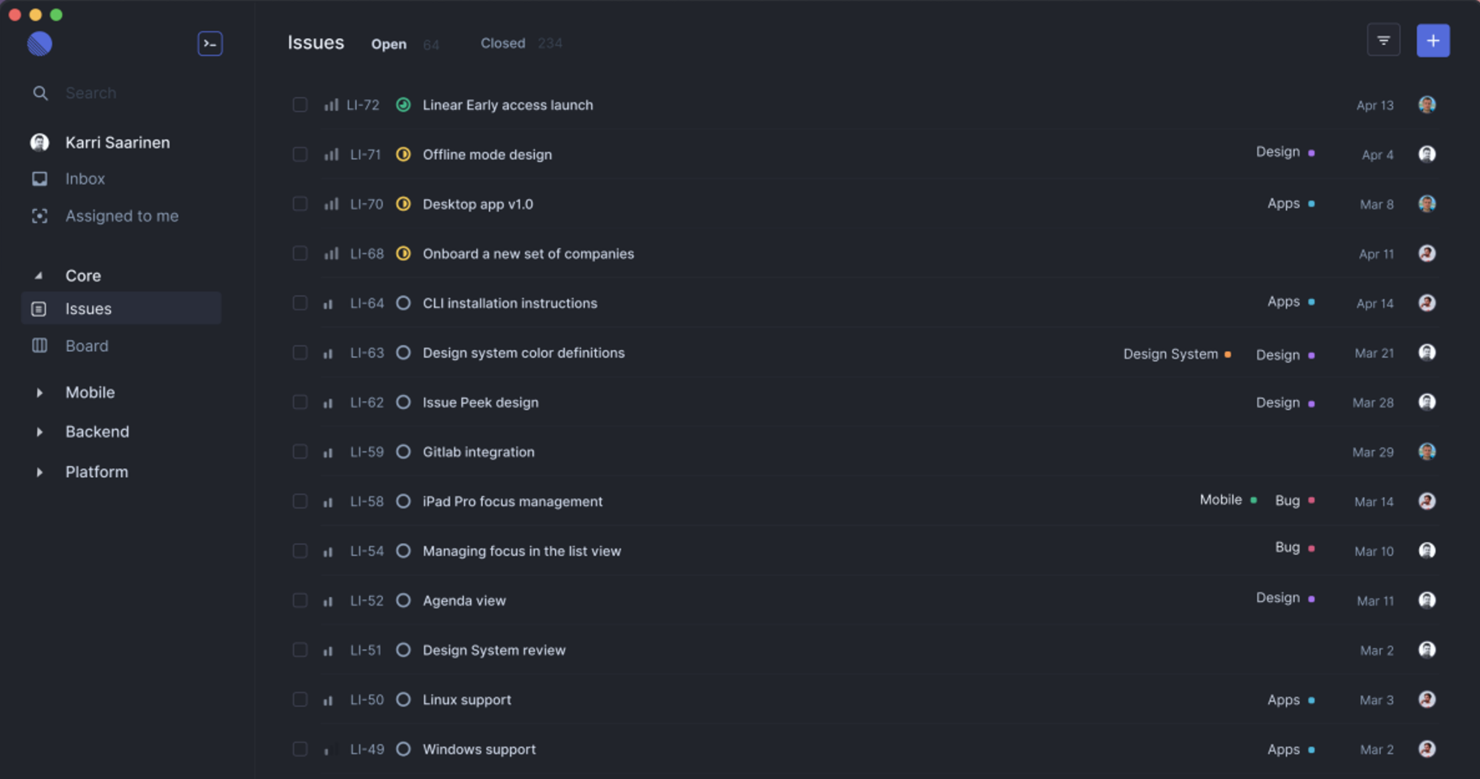Open the command line terminal icon
The height and width of the screenshot is (779, 1480).
tap(210, 43)
